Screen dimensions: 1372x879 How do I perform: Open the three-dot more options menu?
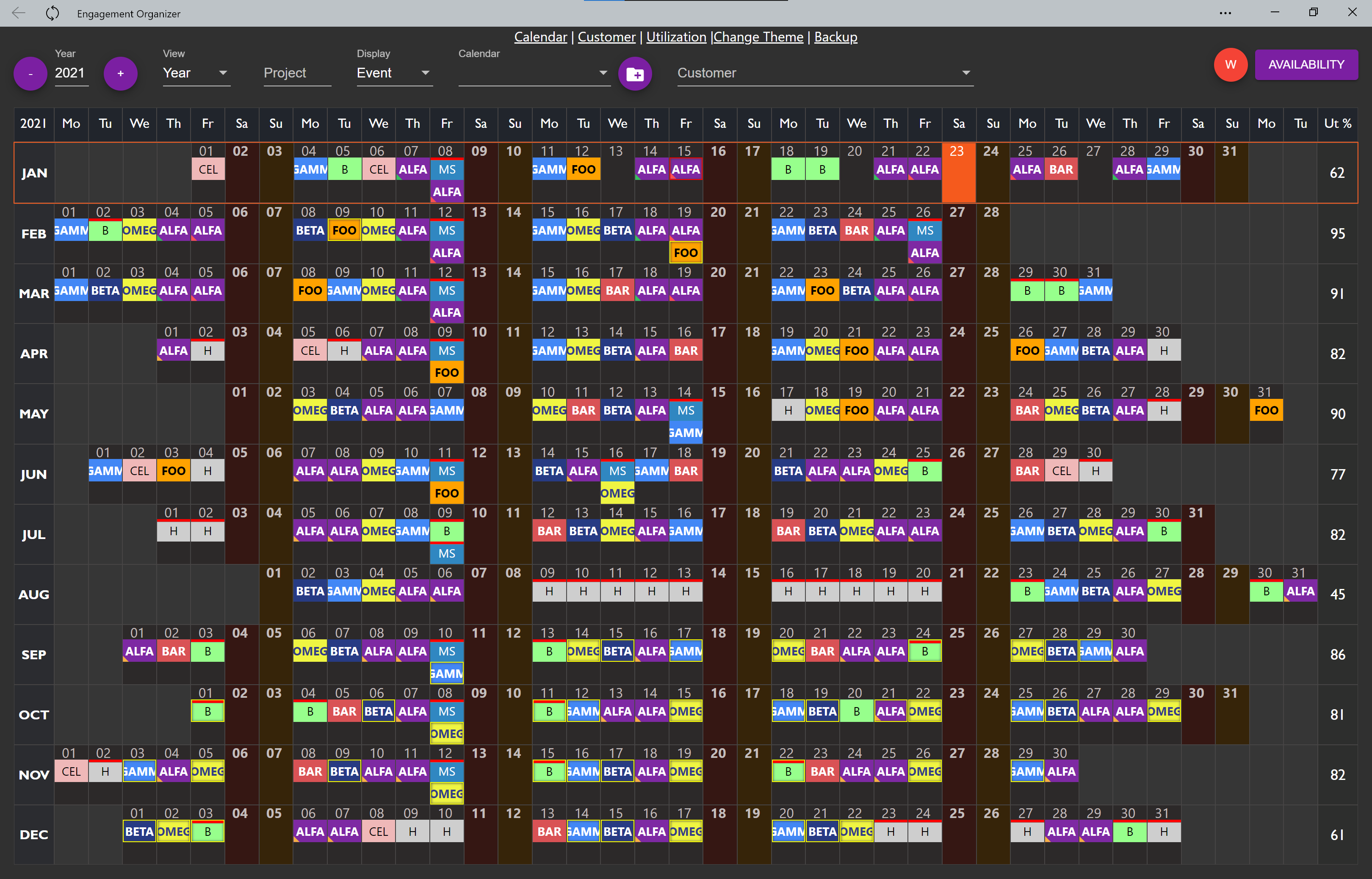pos(1225,13)
